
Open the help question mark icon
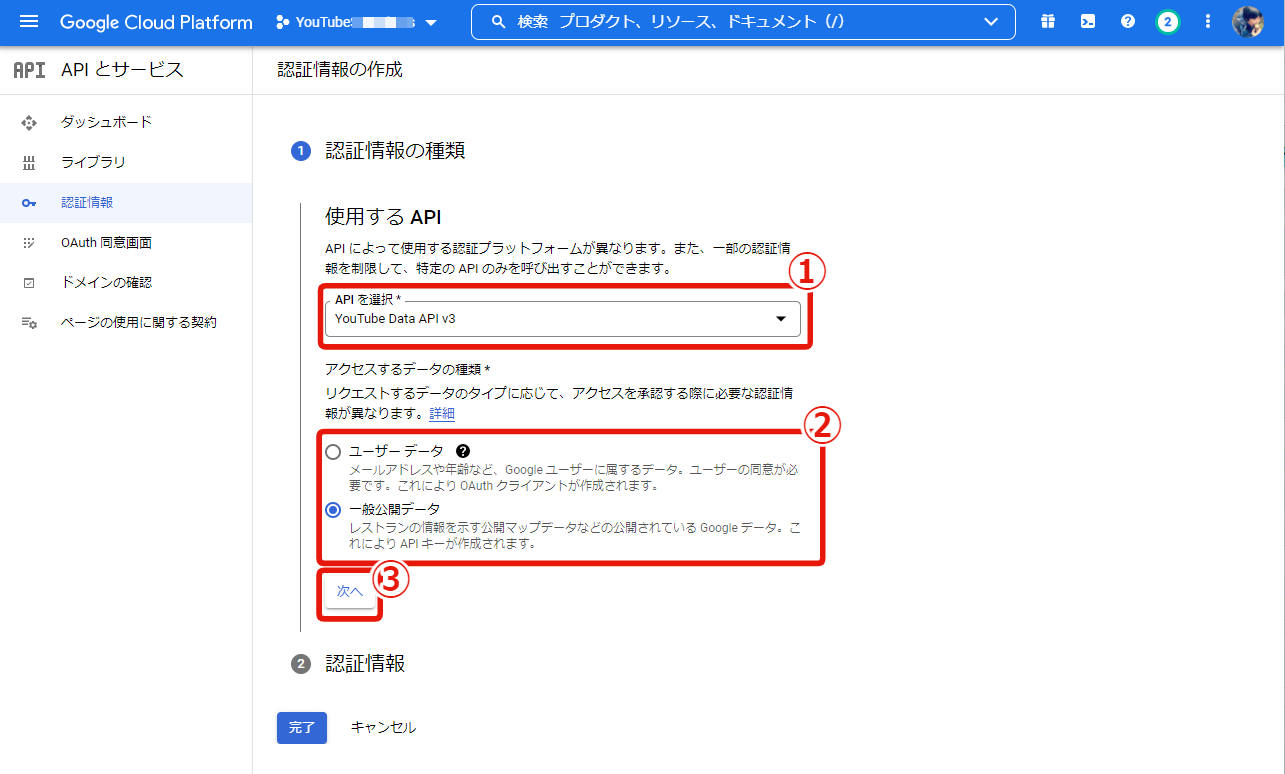point(1128,22)
